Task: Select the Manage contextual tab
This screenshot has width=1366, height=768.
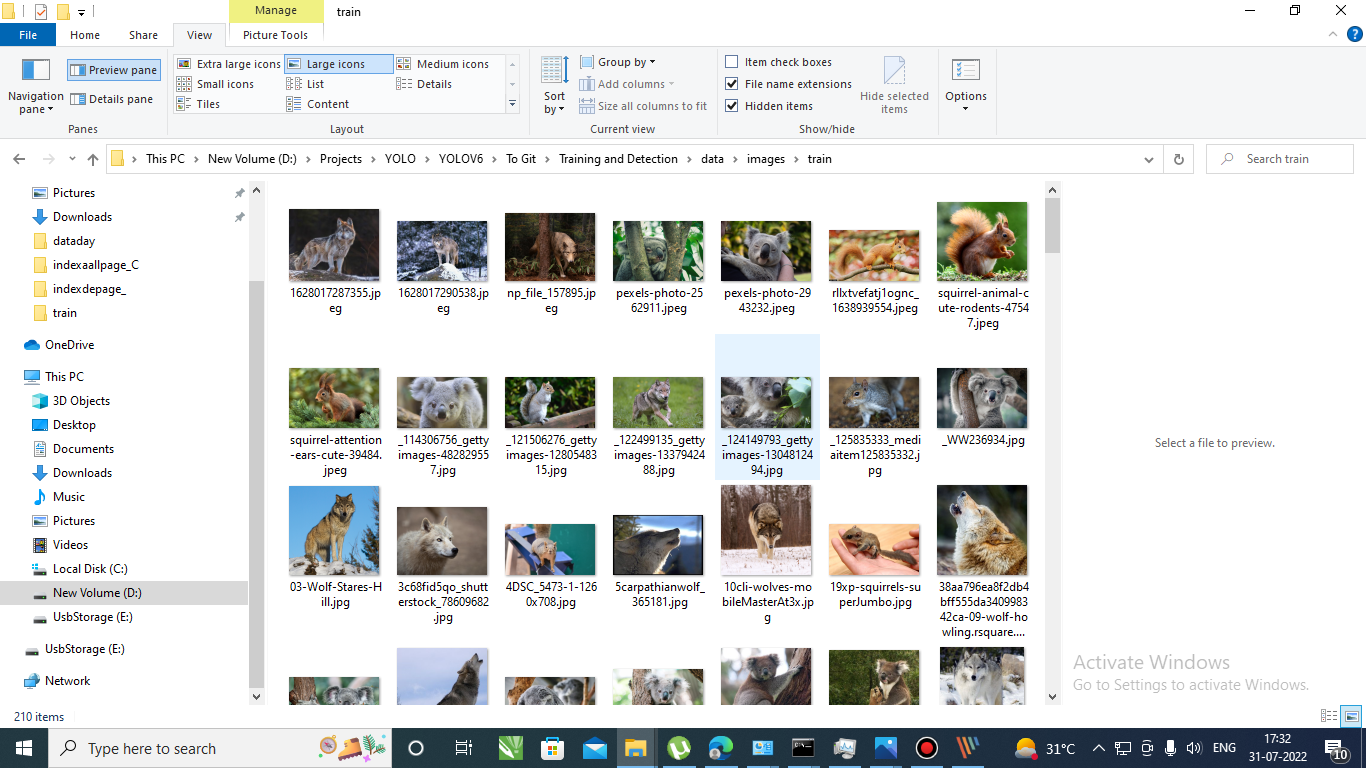Action: 276,11
